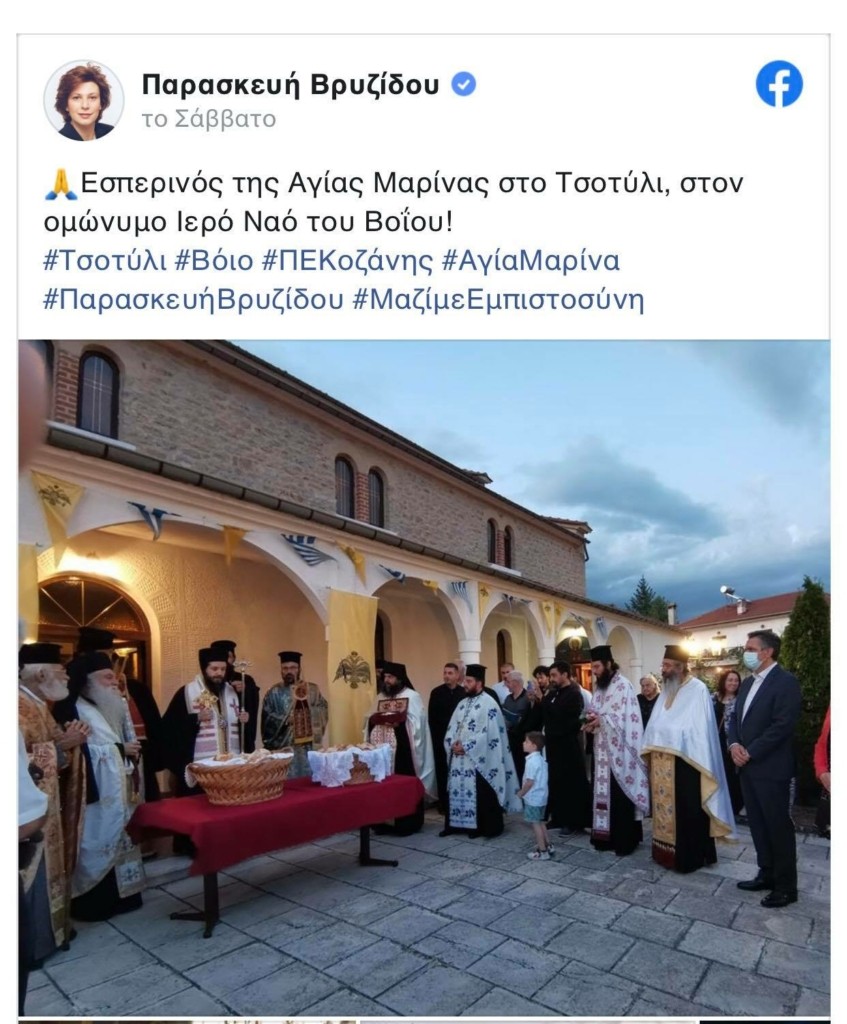Click the praying hands emoji
This screenshot has height=1024, width=847.
(x=61, y=184)
